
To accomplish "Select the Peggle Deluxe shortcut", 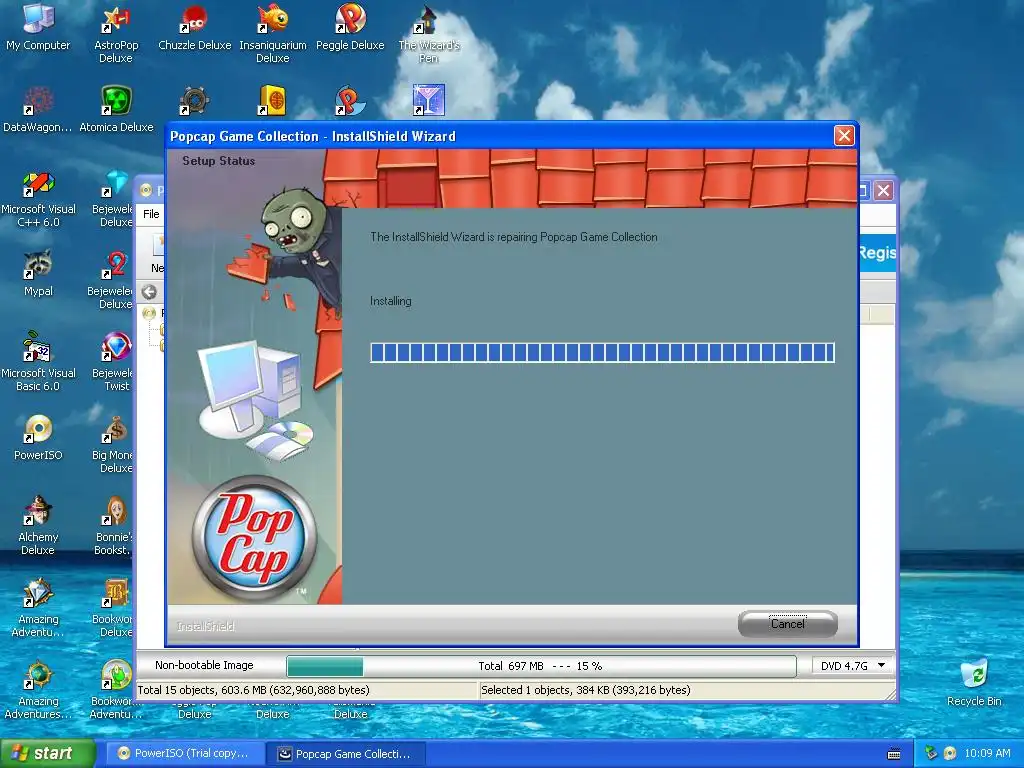I will (350, 27).
